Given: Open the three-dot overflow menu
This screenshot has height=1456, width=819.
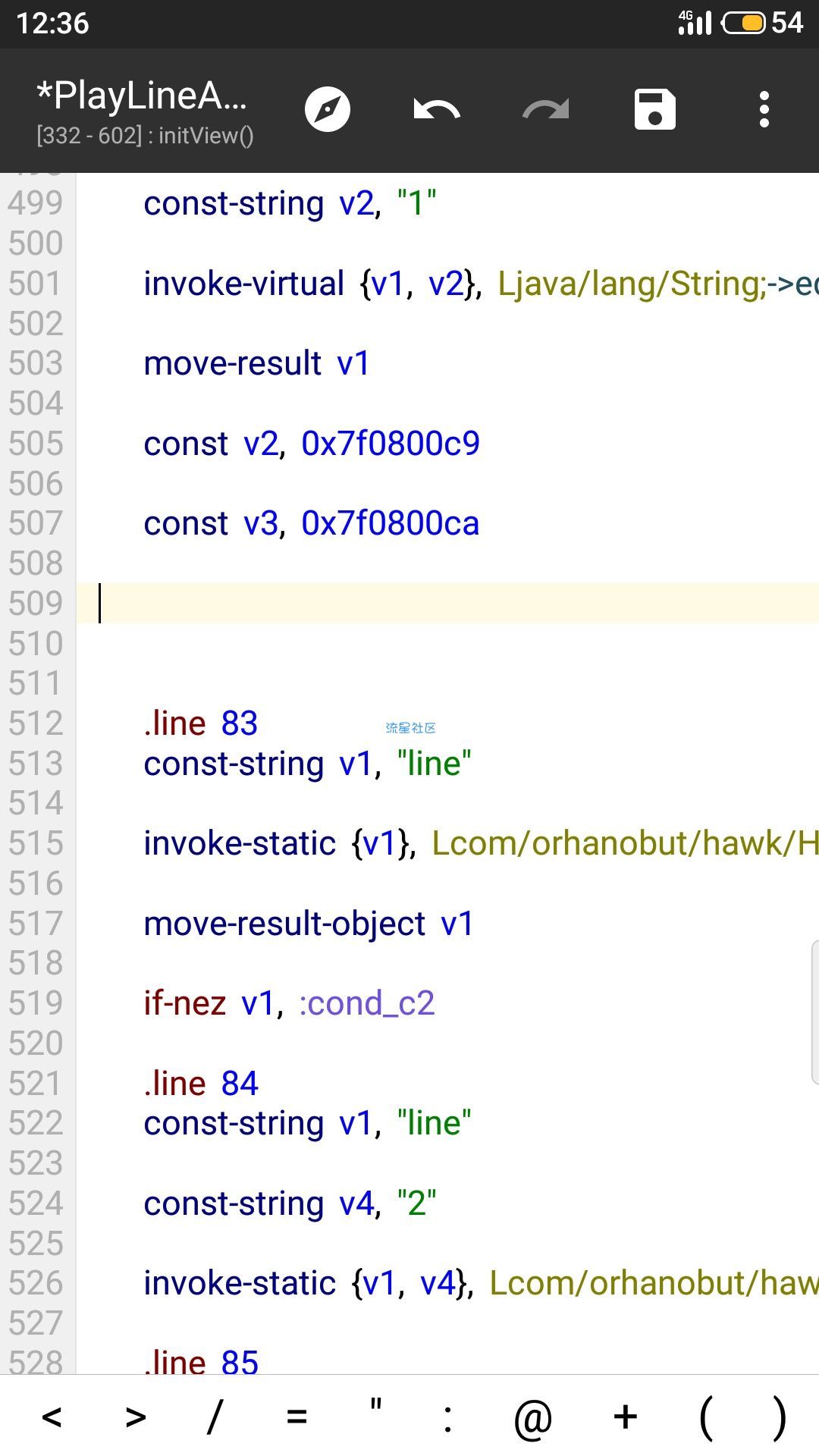Looking at the screenshot, I should (764, 110).
